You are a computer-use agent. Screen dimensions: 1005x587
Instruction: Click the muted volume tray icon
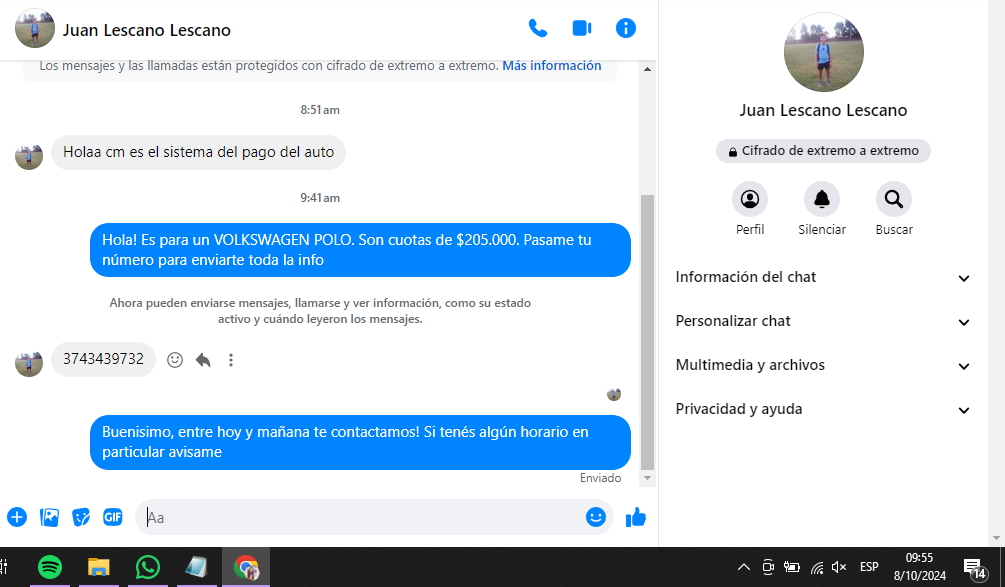tap(839, 567)
